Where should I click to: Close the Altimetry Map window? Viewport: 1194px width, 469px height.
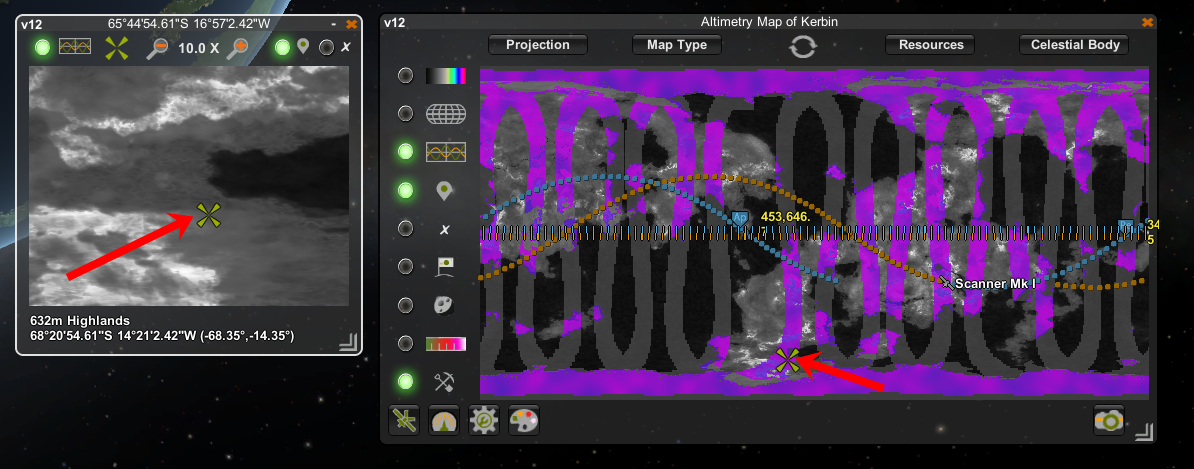[1147, 23]
